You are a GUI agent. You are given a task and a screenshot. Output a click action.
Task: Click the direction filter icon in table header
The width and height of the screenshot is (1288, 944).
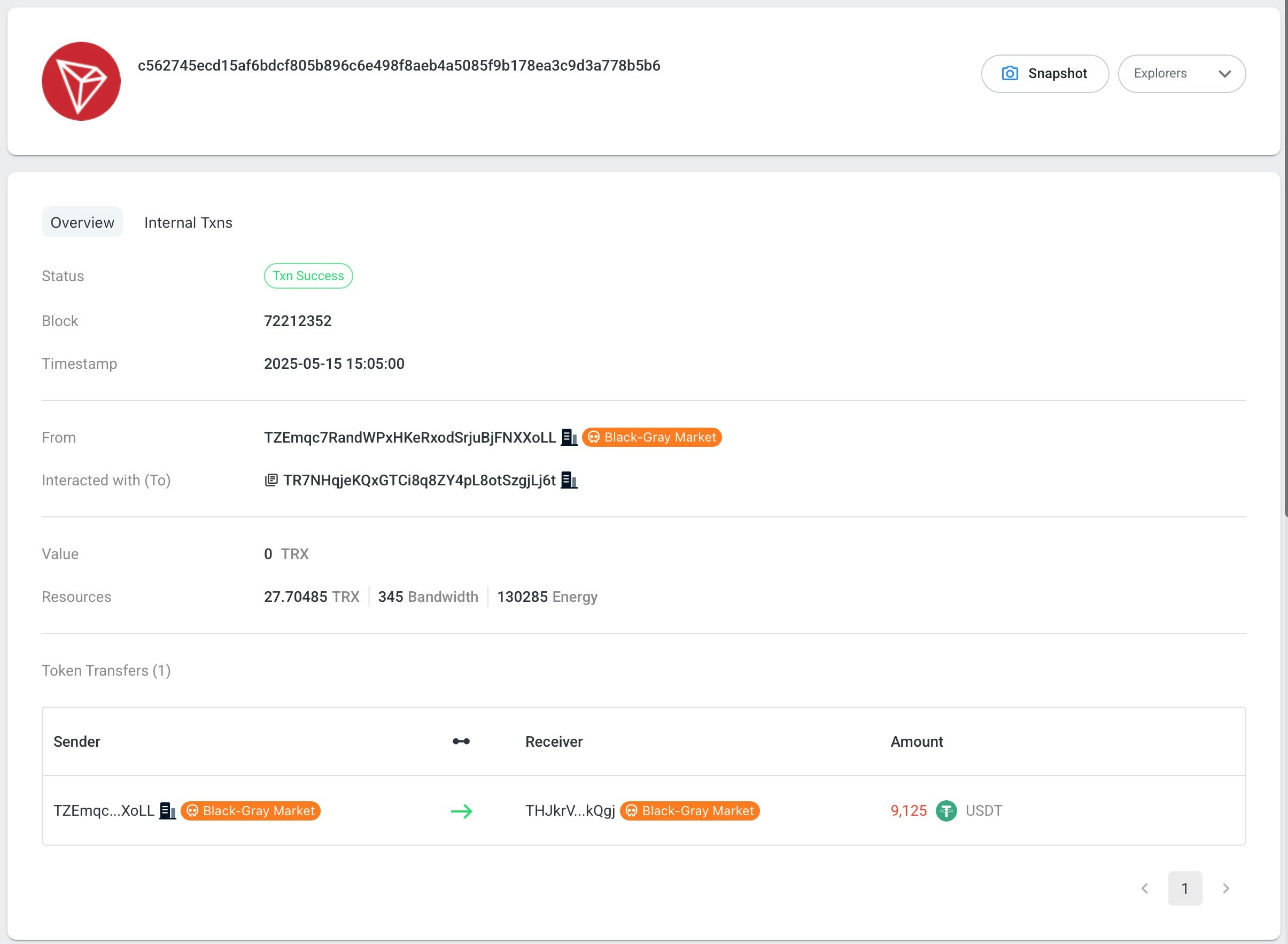point(461,741)
